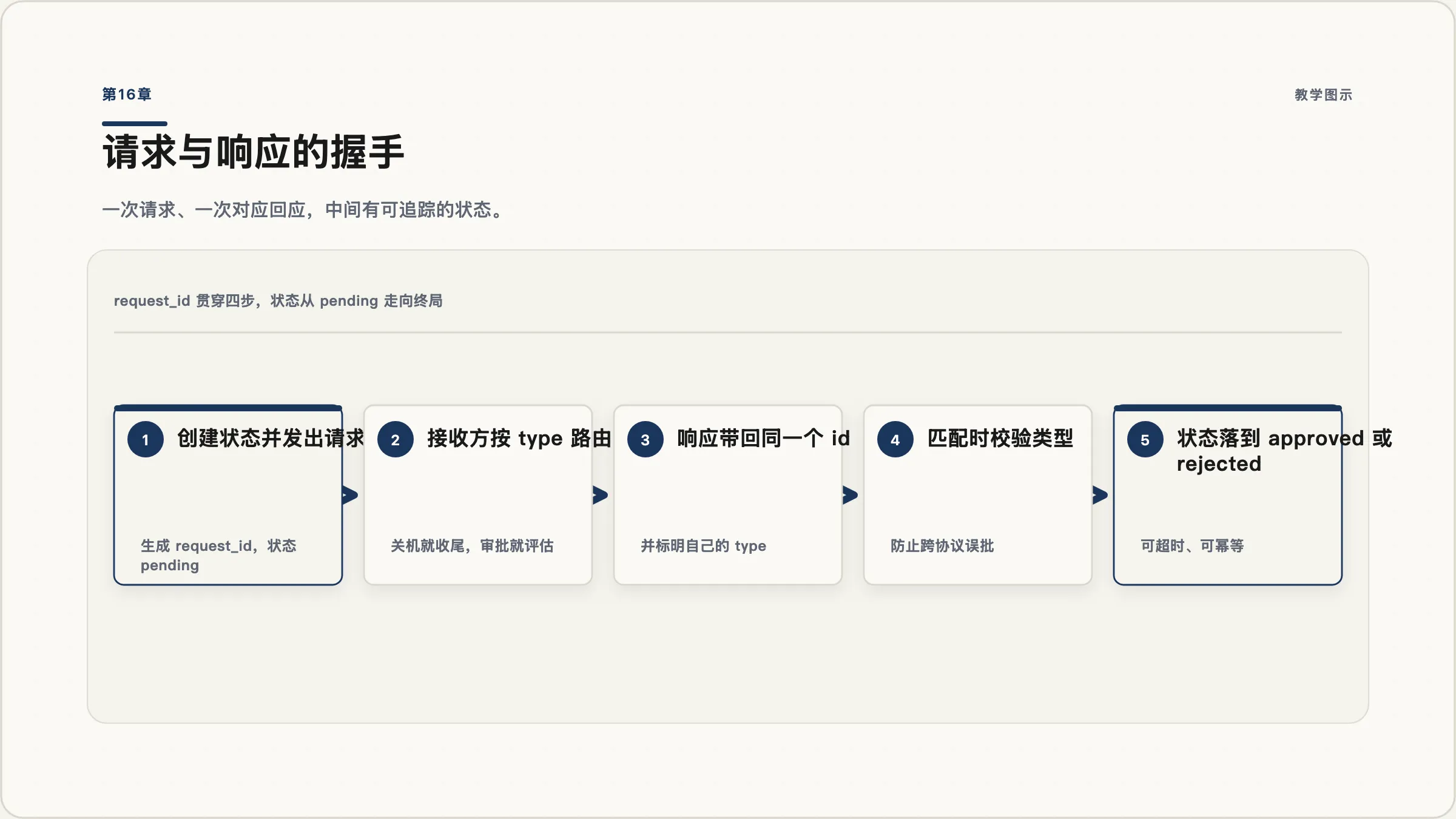1456x819 pixels.
Task: Click heading 创建状态并发出请求
Action: 271,438
